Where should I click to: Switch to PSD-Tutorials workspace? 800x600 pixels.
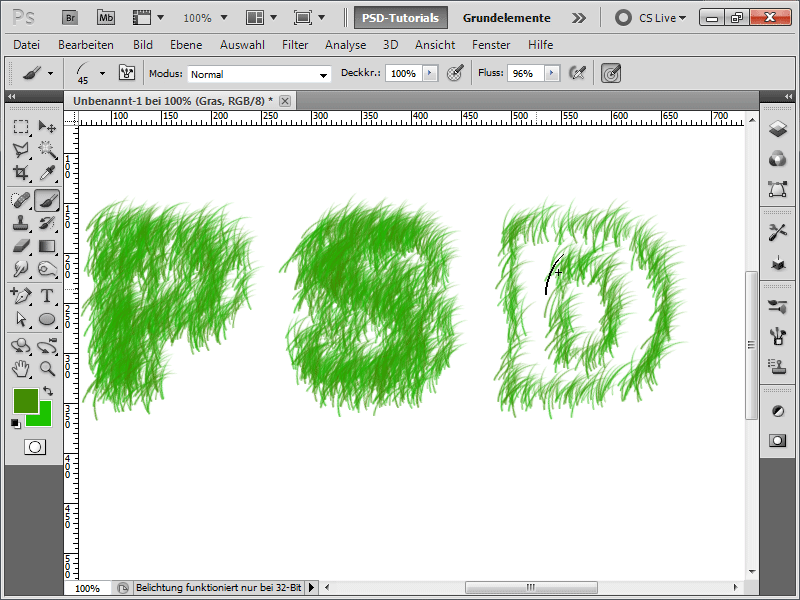pyautogui.click(x=401, y=18)
